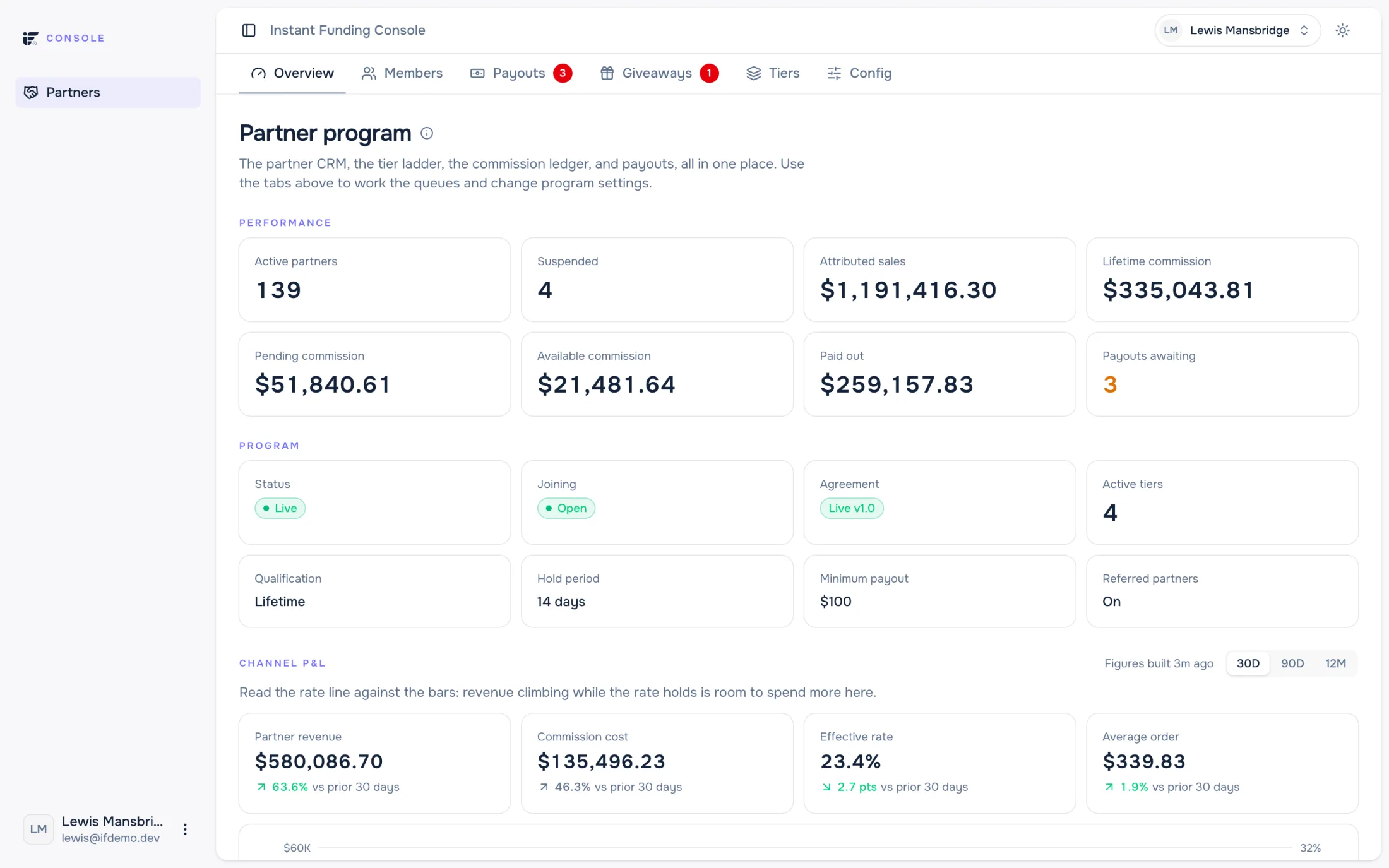Click the Suspended count 4
Viewport: 1389px width, 868px height.
tap(545, 290)
